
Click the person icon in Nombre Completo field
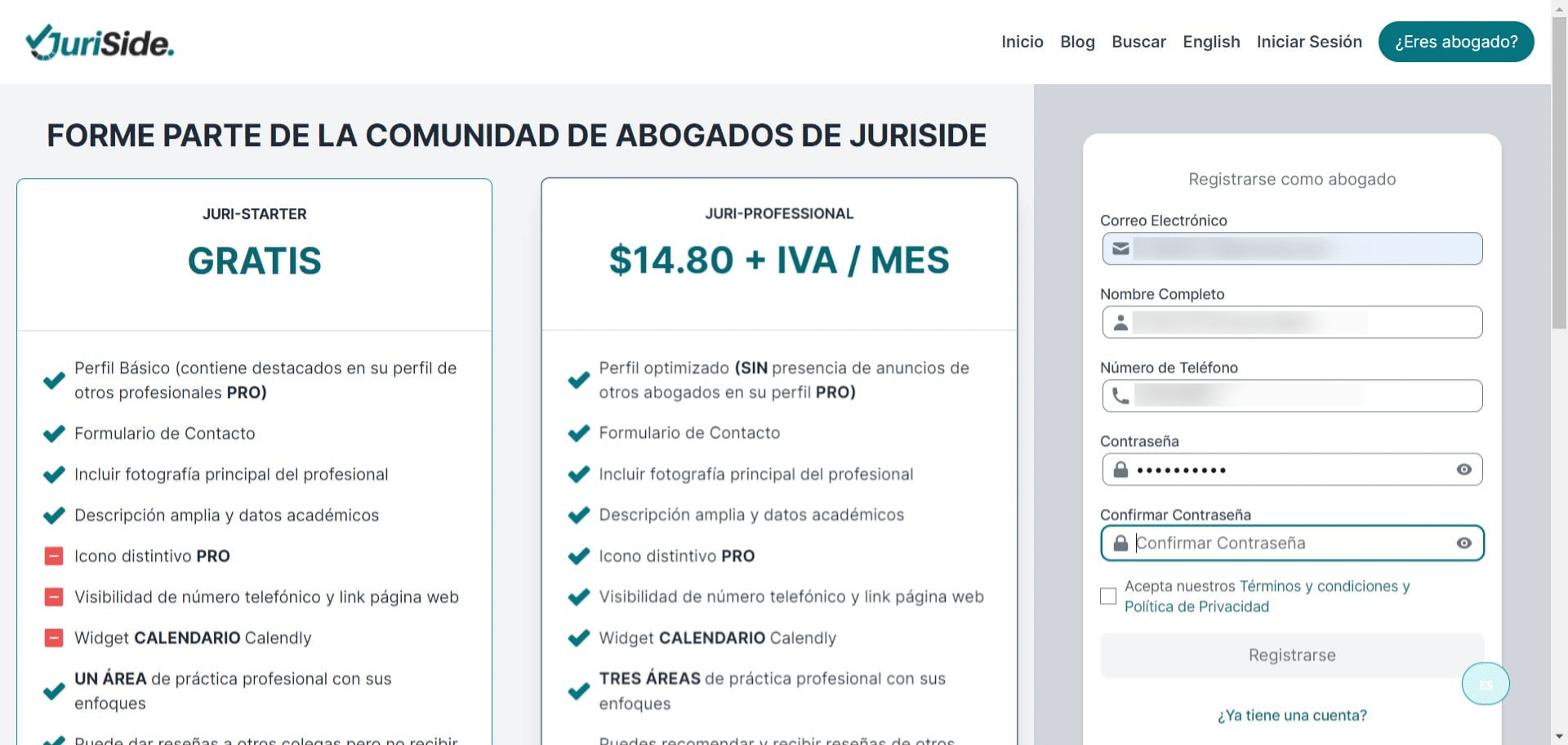(1120, 322)
